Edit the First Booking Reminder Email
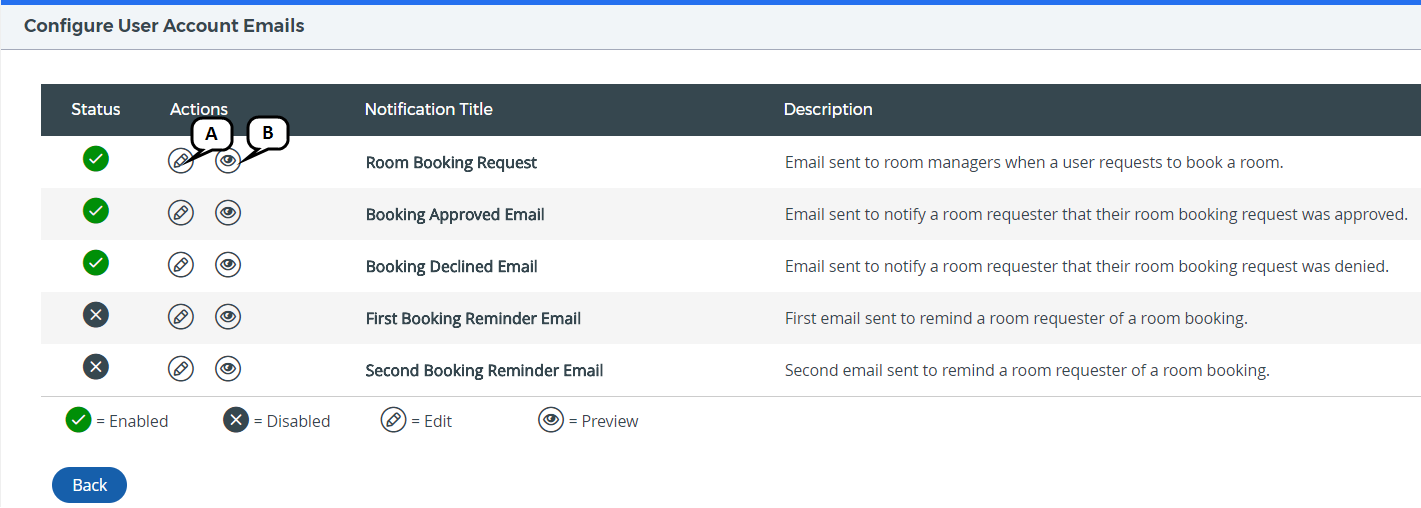The height and width of the screenshot is (508, 1421). (x=180, y=317)
